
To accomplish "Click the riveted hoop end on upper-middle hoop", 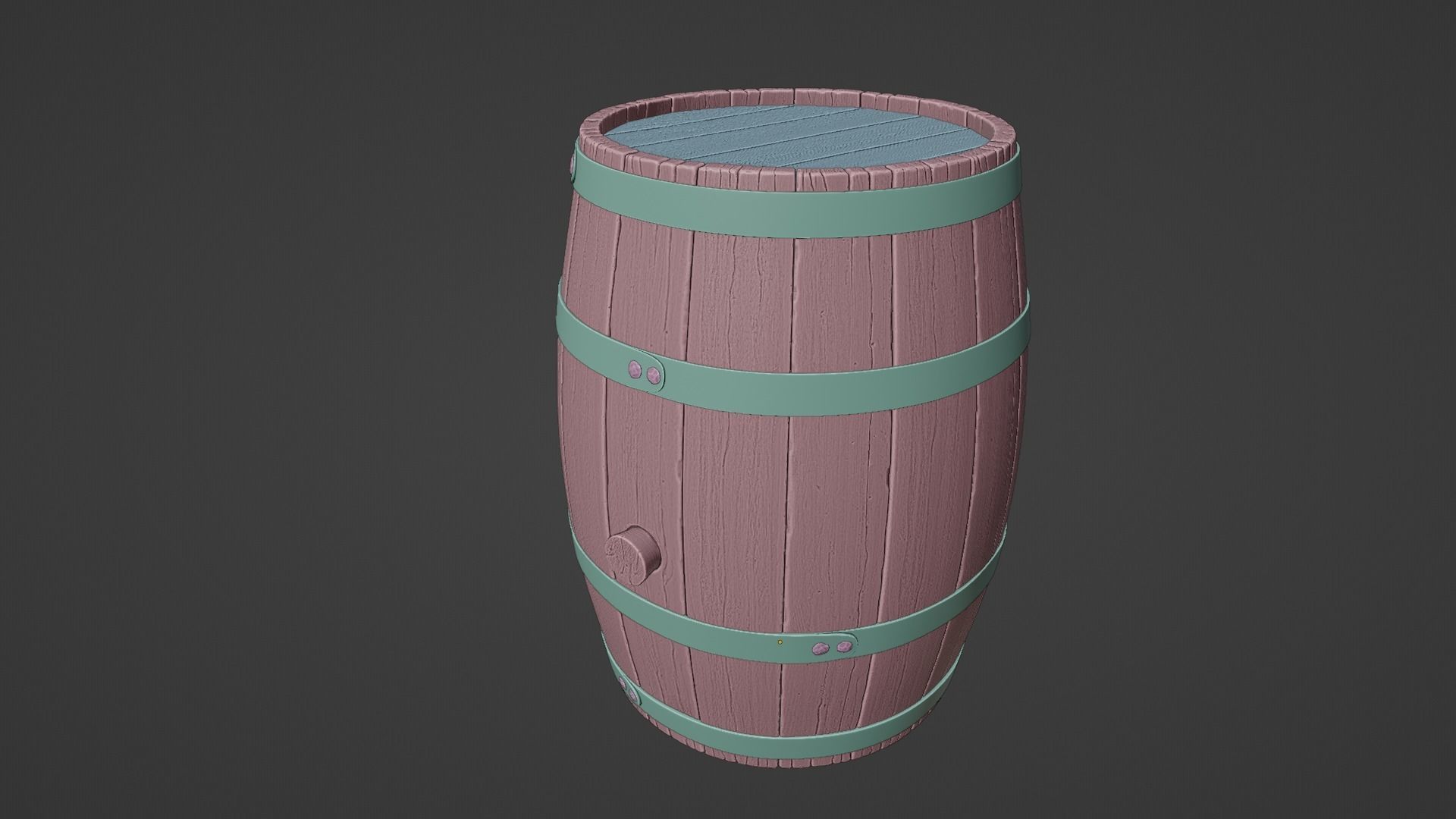I will coord(645,372).
